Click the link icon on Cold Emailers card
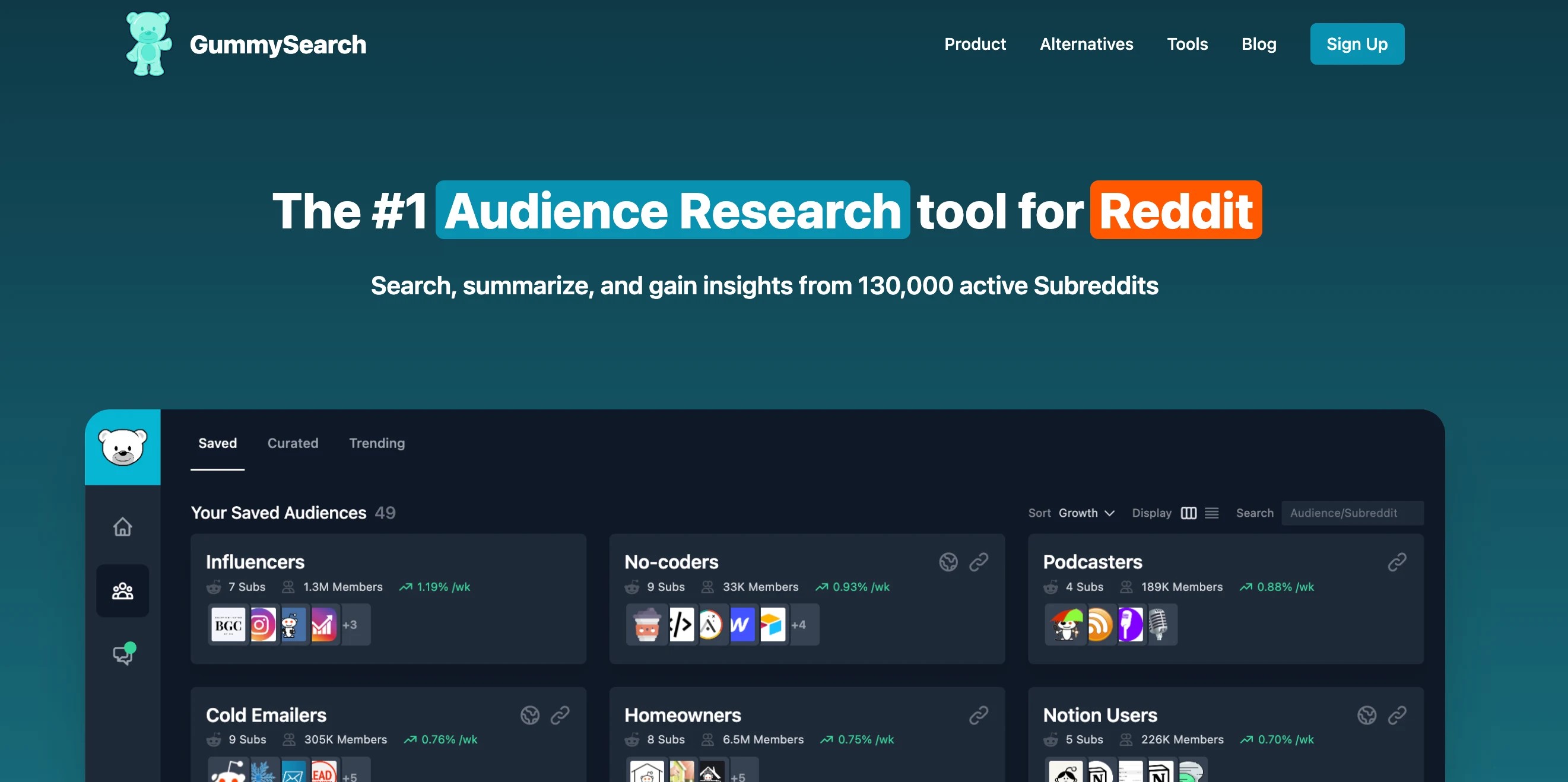Screen dimensions: 1568x782 coord(560,715)
